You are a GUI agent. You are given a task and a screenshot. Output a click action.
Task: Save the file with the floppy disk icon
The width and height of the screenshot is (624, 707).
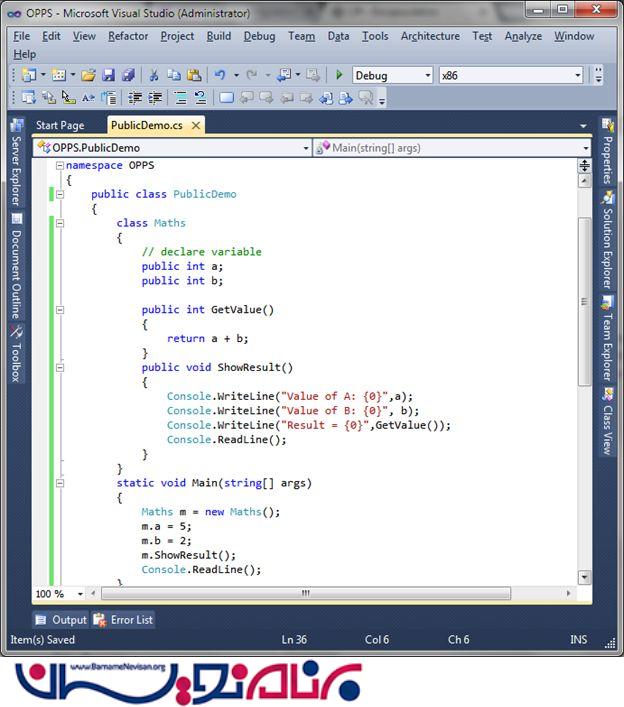(x=108, y=75)
